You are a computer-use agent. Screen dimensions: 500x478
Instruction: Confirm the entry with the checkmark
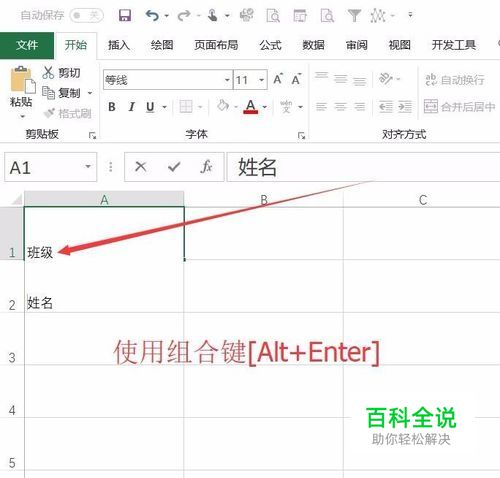(174, 166)
